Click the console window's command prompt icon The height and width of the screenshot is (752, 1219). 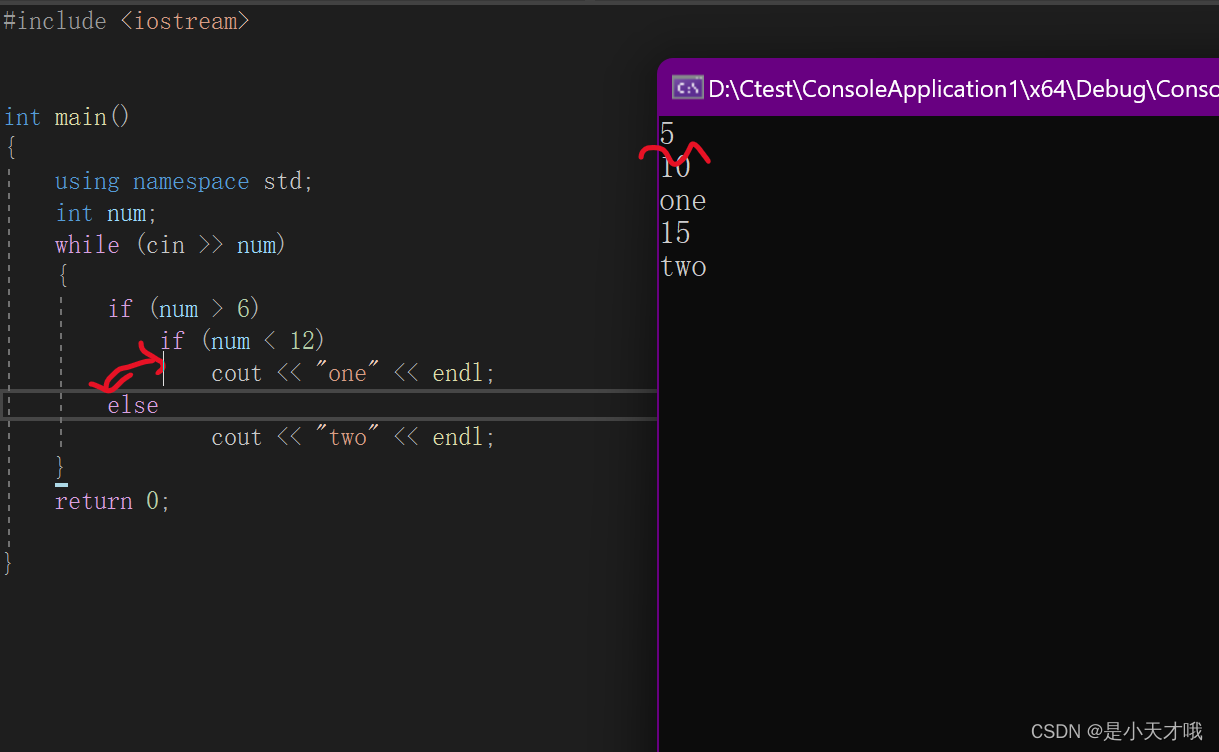(x=687, y=87)
